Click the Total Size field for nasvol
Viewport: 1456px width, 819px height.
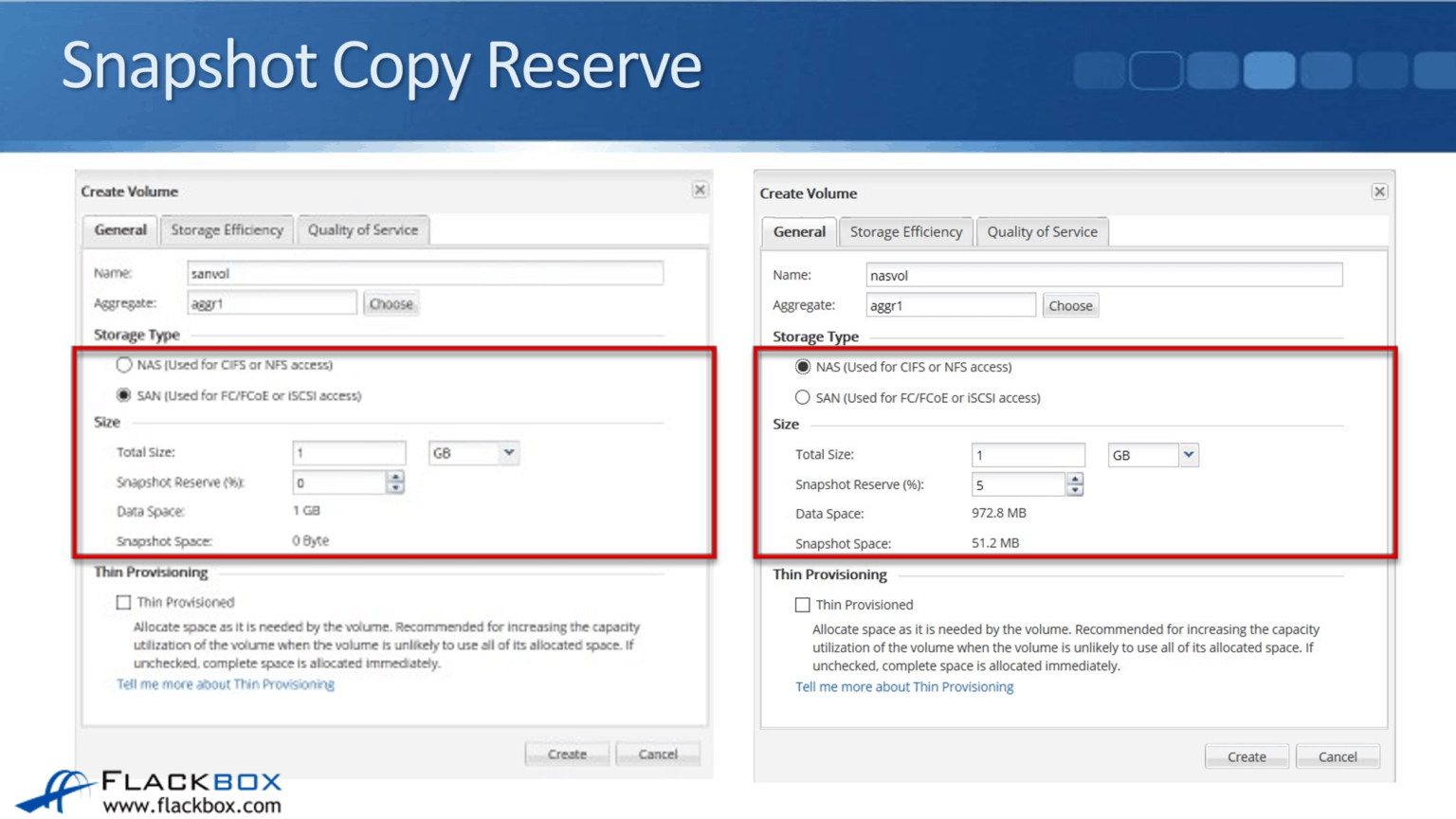(1027, 454)
